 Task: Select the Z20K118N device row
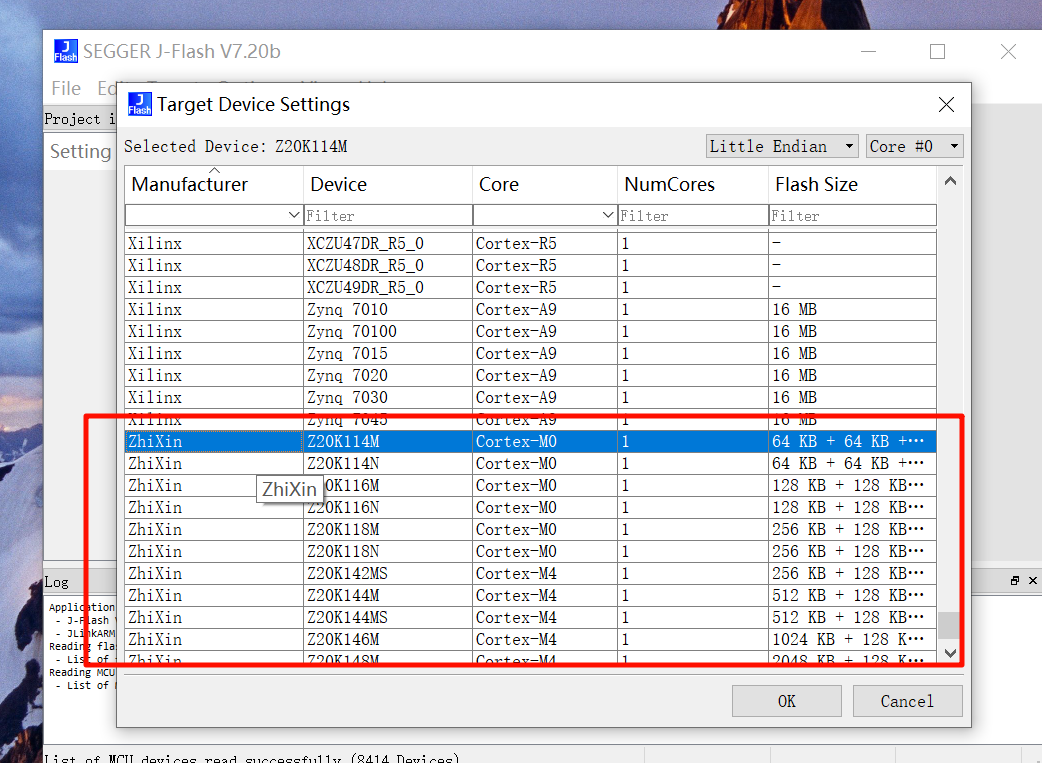[x=530, y=551]
